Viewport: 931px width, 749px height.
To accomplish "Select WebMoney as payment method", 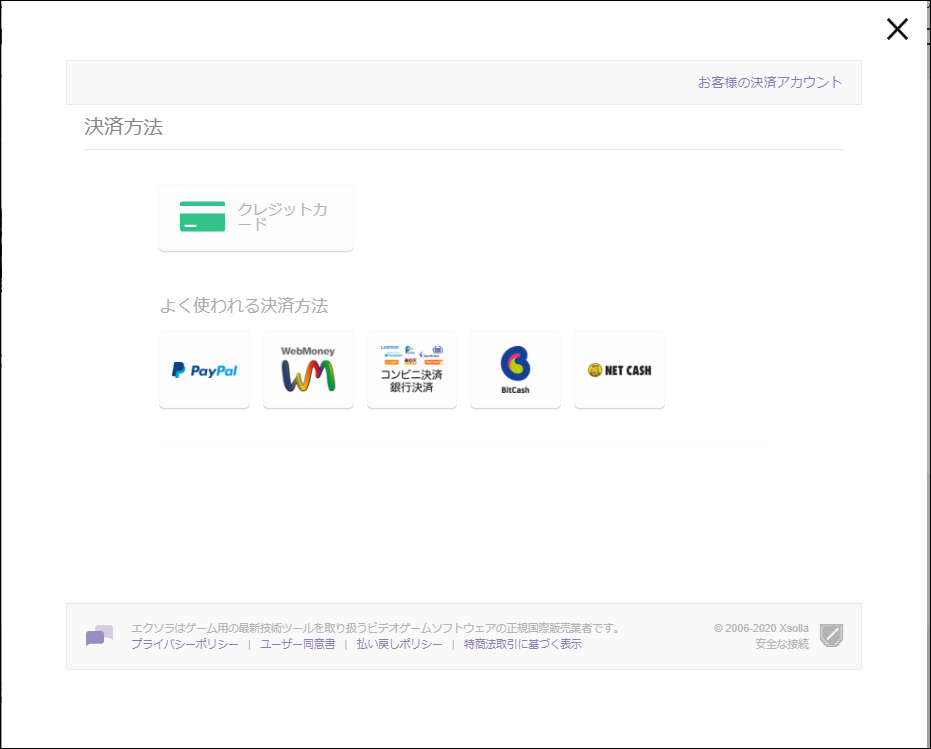I will [308, 369].
